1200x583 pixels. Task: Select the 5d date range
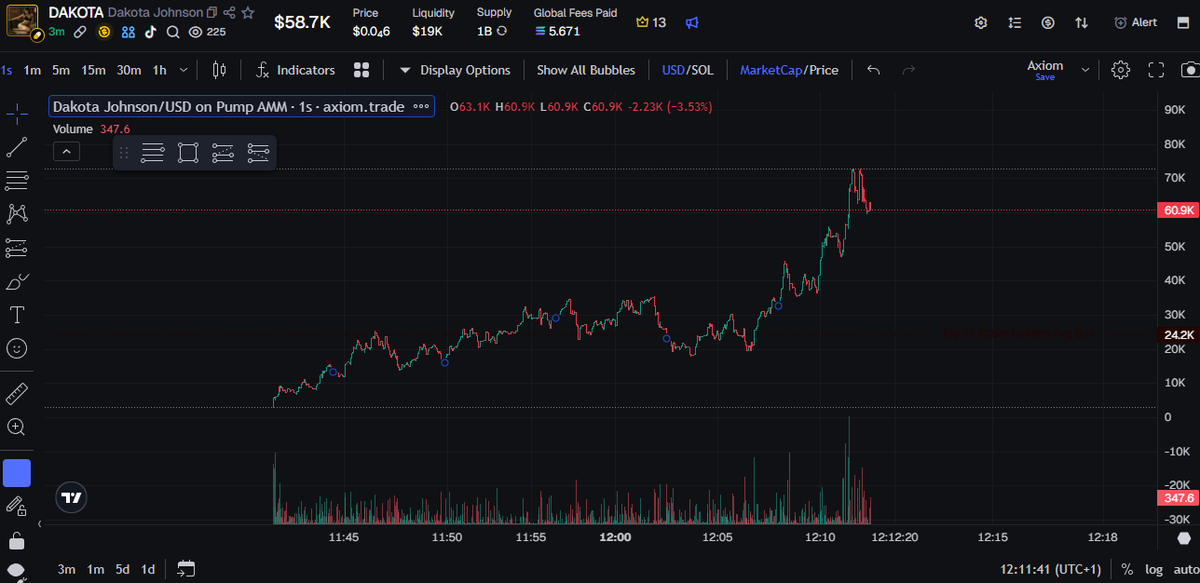[x=122, y=569]
